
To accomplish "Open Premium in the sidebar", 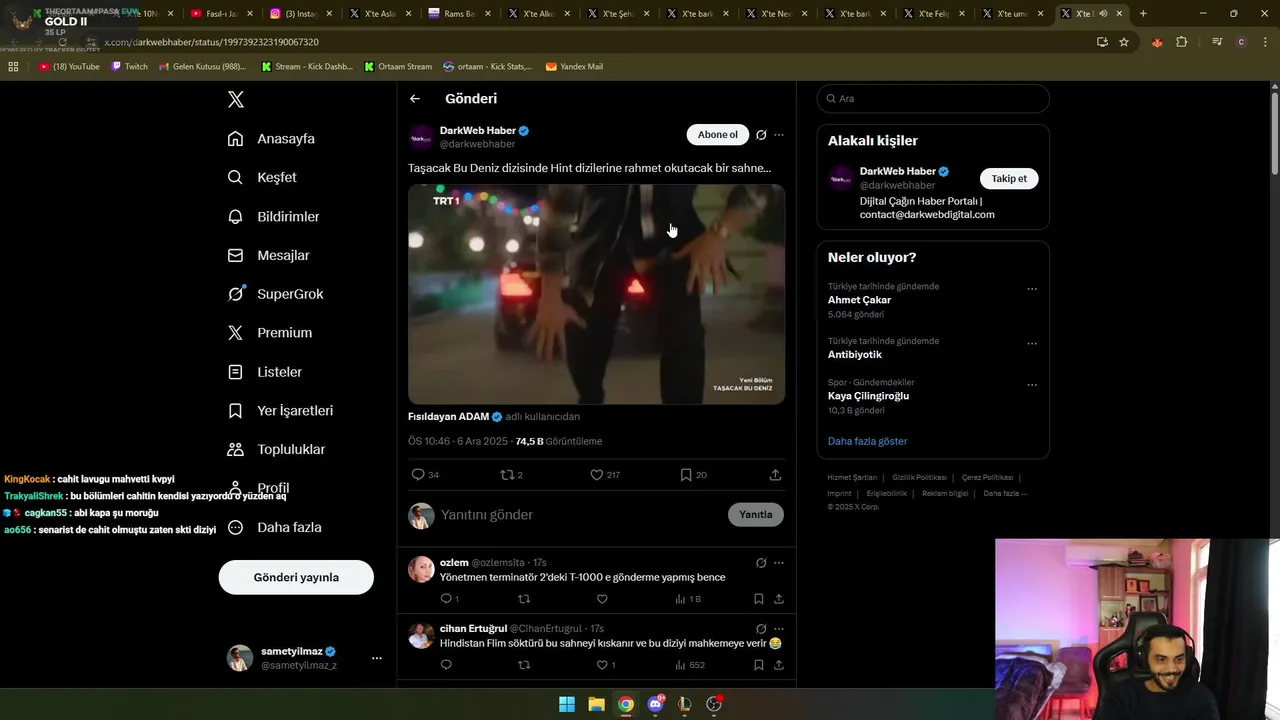I will (x=269, y=333).
